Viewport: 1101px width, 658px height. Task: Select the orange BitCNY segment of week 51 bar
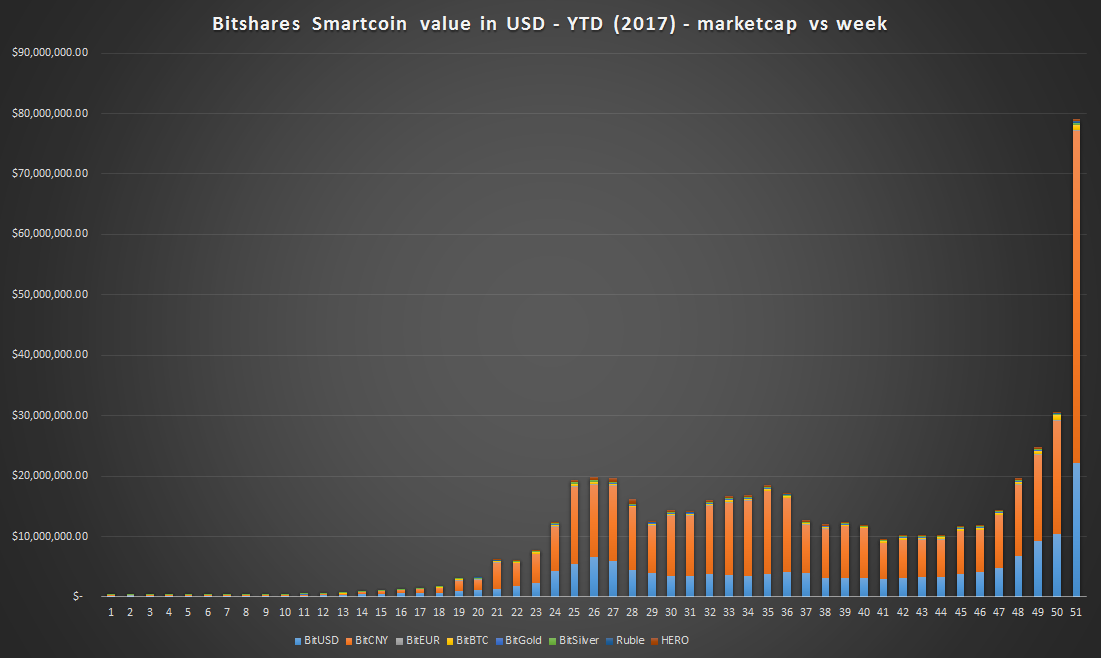click(x=1076, y=296)
